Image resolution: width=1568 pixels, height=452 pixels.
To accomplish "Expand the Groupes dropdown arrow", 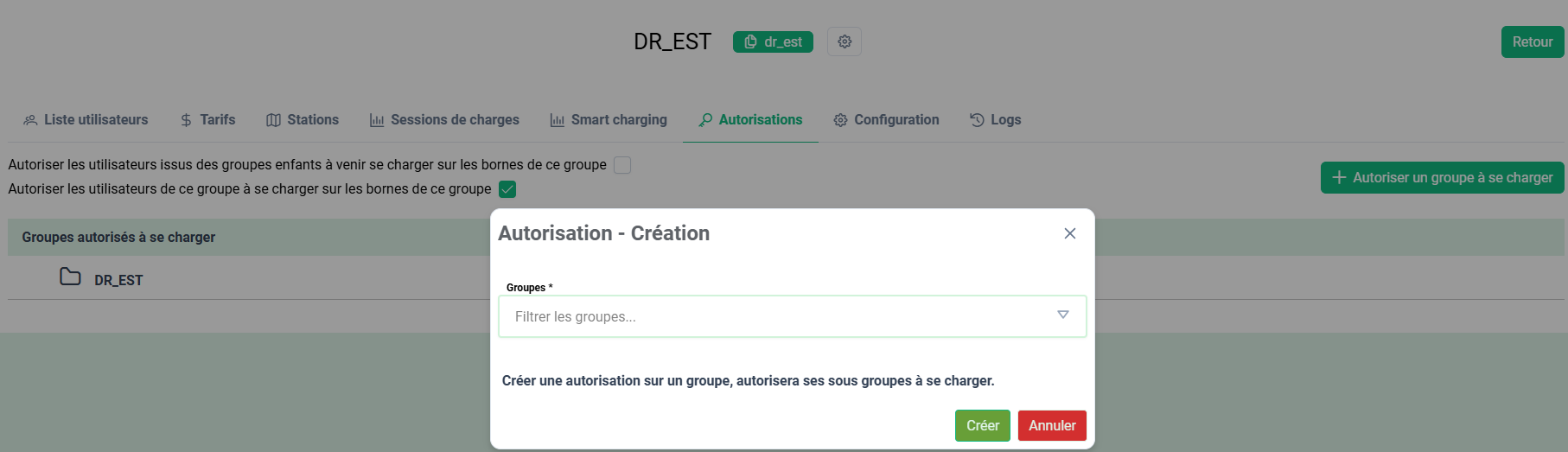I will (x=1062, y=315).
